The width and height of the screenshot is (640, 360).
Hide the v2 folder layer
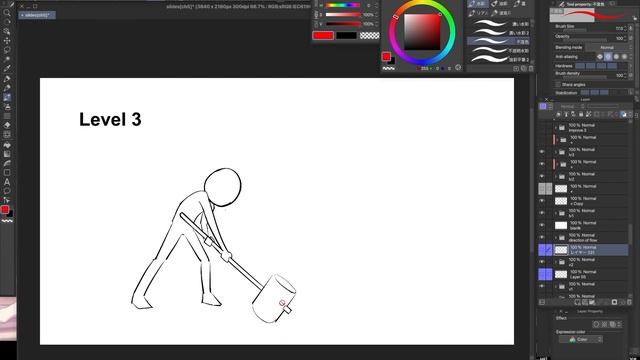click(542, 262)
